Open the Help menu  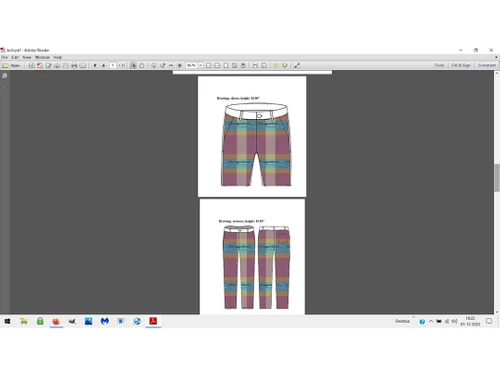(58, 57)
